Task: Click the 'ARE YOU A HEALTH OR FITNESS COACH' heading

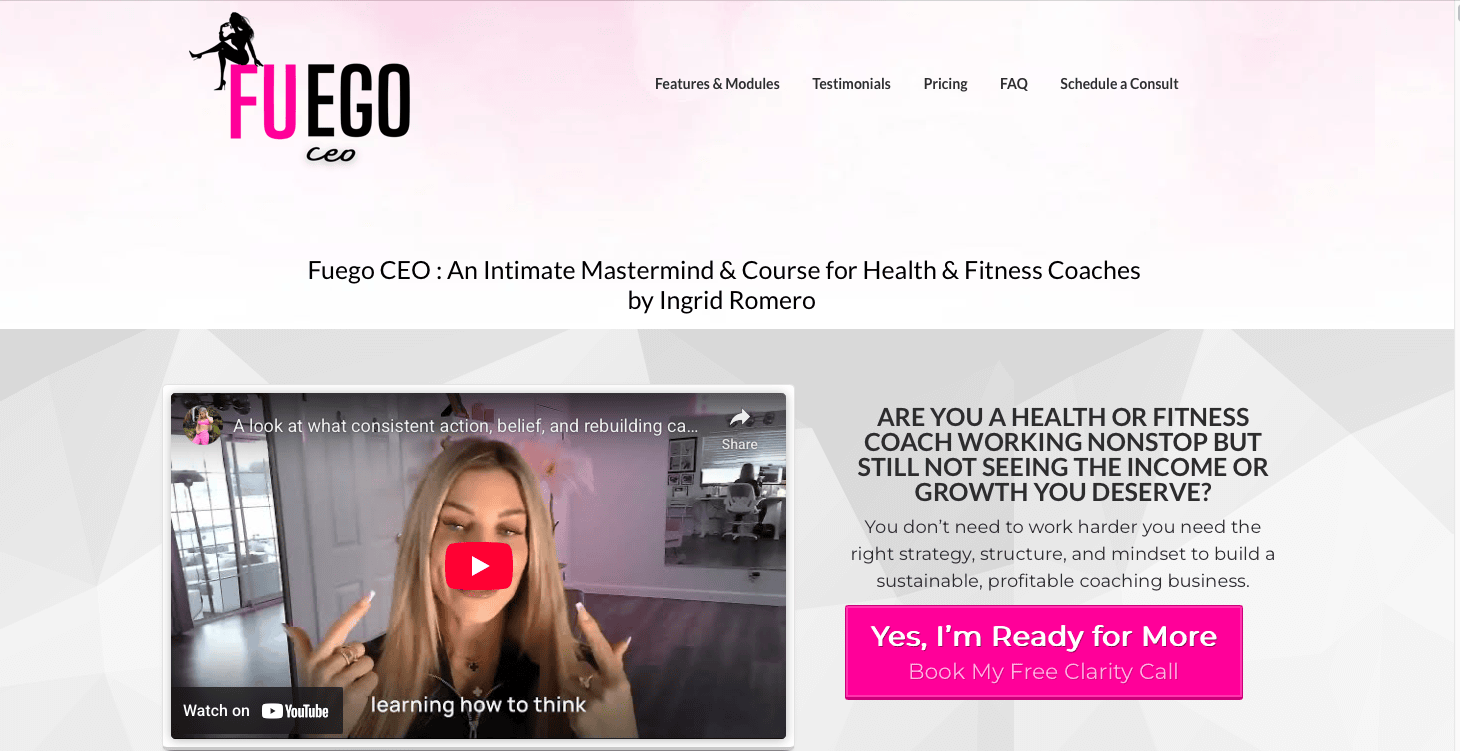Action: click(1062, 454)
